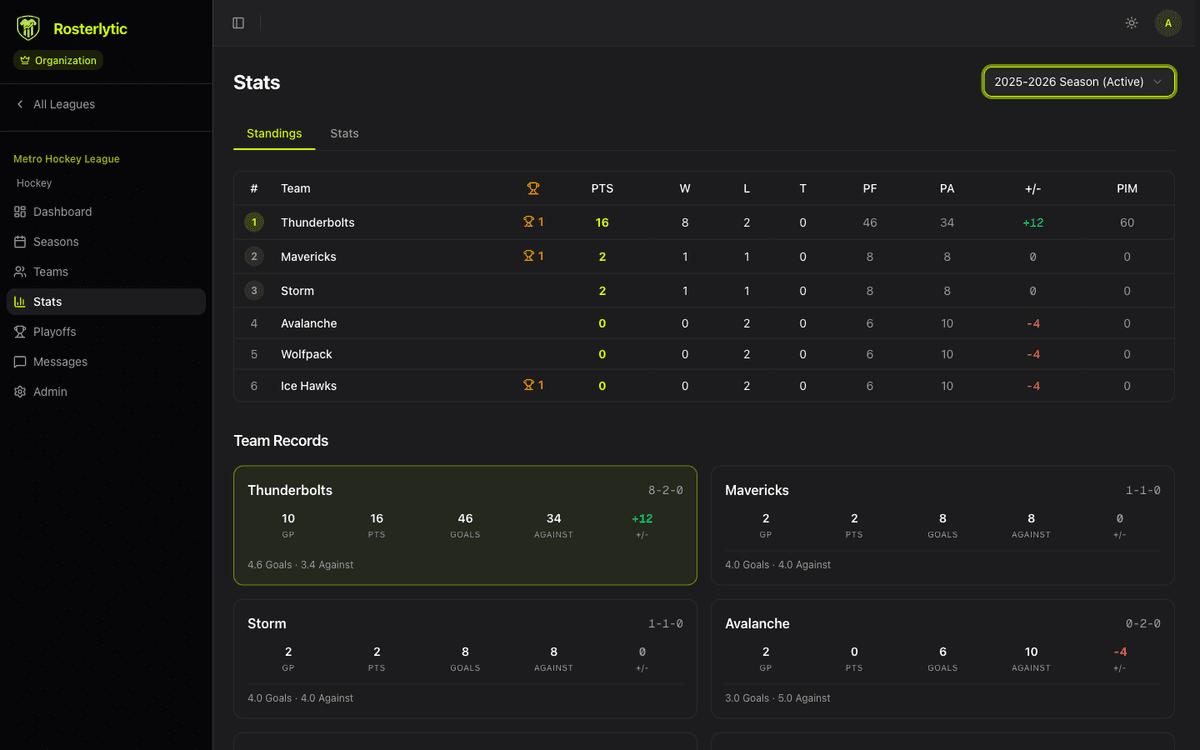Click the trophy column header in standings

coord(533,188)
